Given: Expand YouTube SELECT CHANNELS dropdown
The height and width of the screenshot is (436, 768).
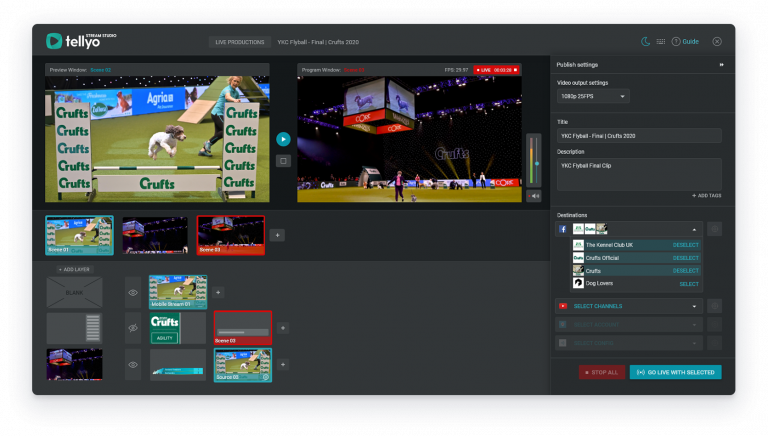Looking at the screenshot, I should [x=629, y=306].
